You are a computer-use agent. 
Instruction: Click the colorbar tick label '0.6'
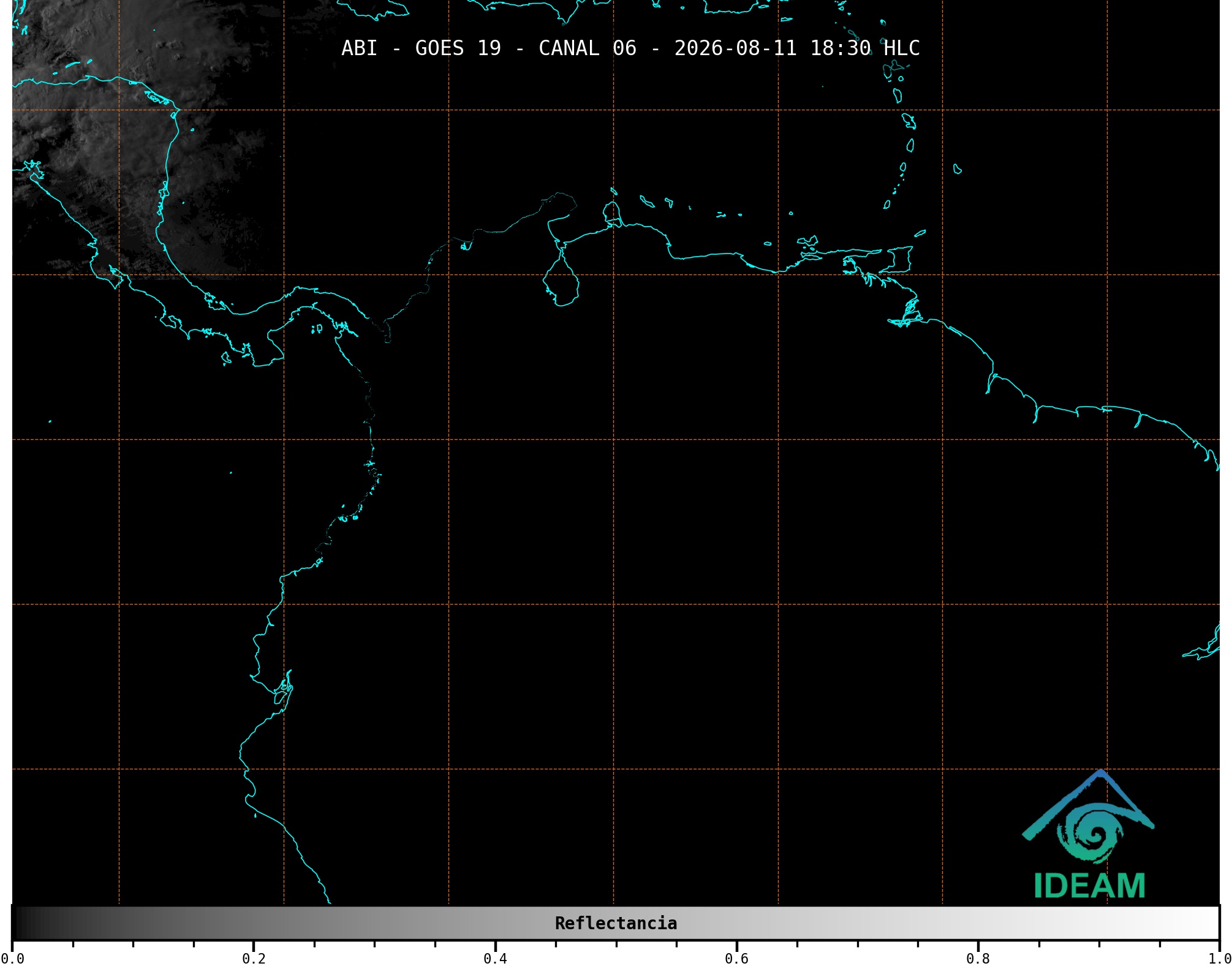click(x=736, y=958)
